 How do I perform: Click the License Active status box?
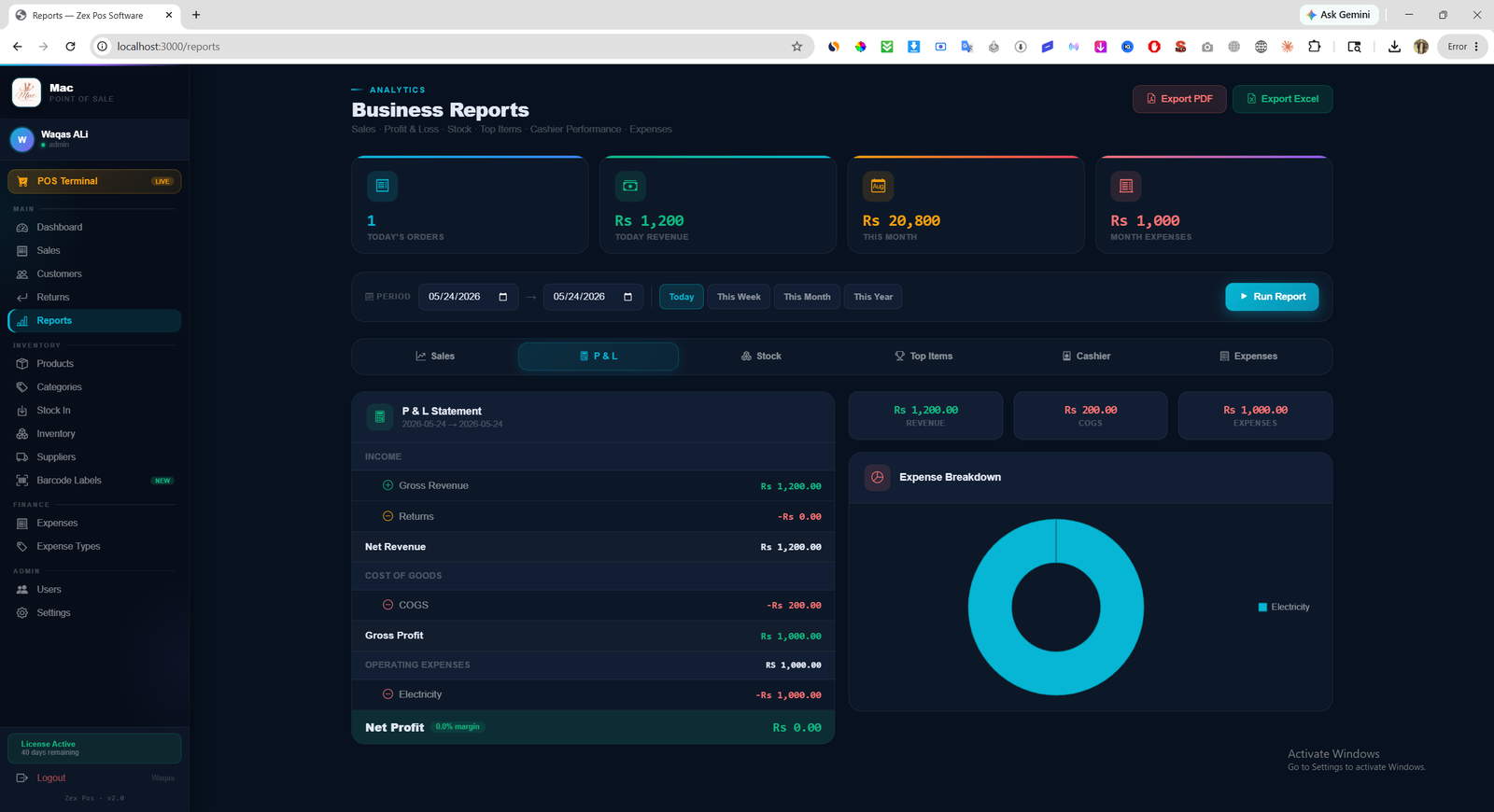[x=94, y=749]
